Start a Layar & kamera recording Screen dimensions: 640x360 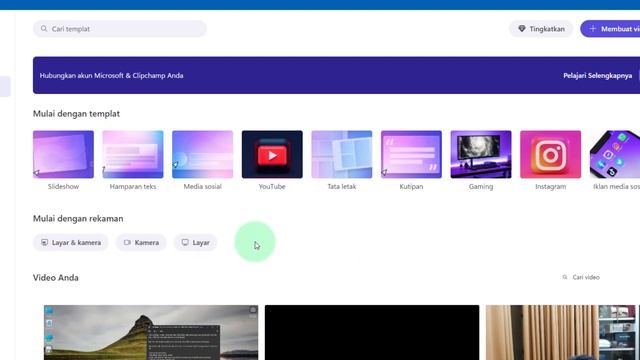(x=71, y=242)
